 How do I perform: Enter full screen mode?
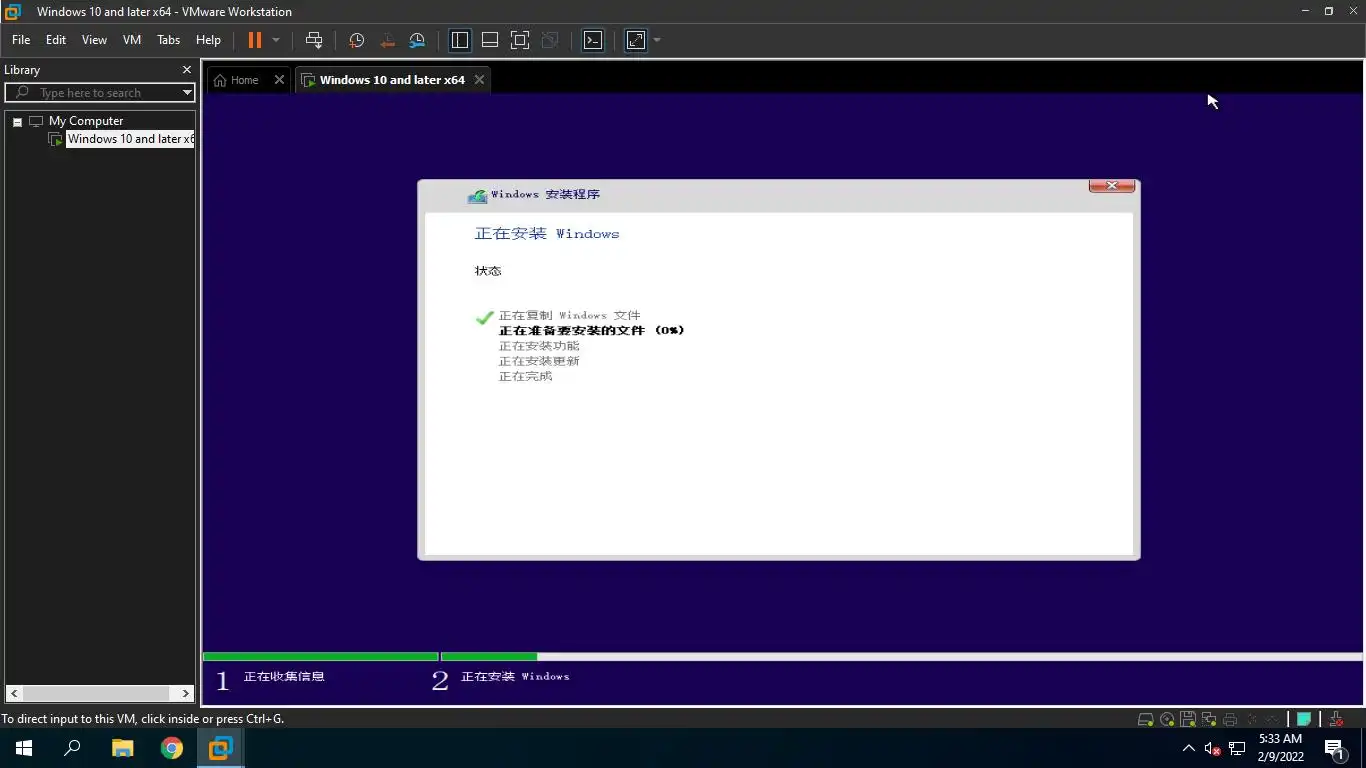point(520,40)
